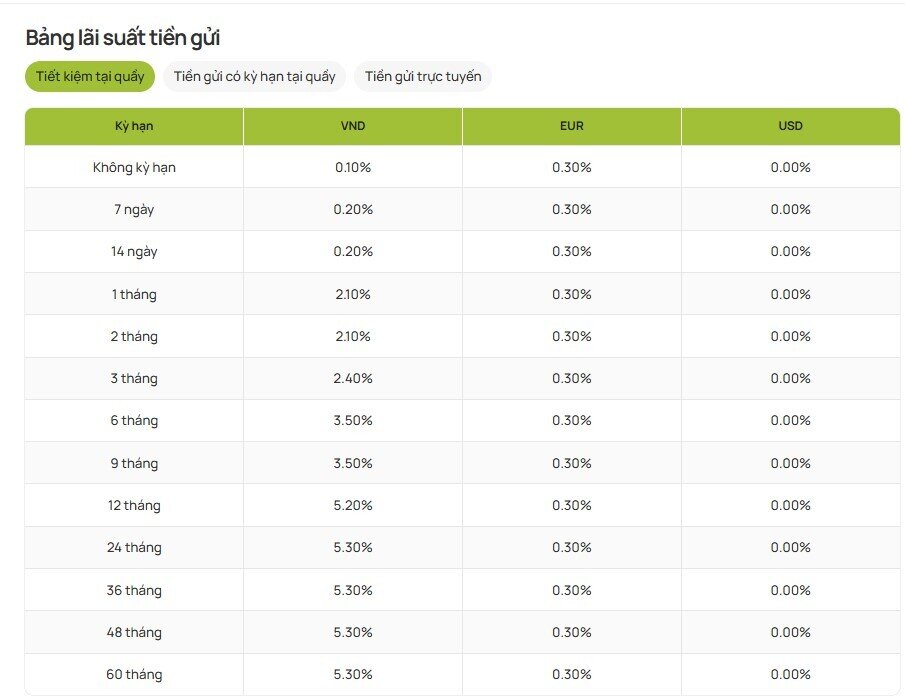Viewport: 905px width, 699px height.
Task: Click the EUR column header
Action: pos(571,126)
